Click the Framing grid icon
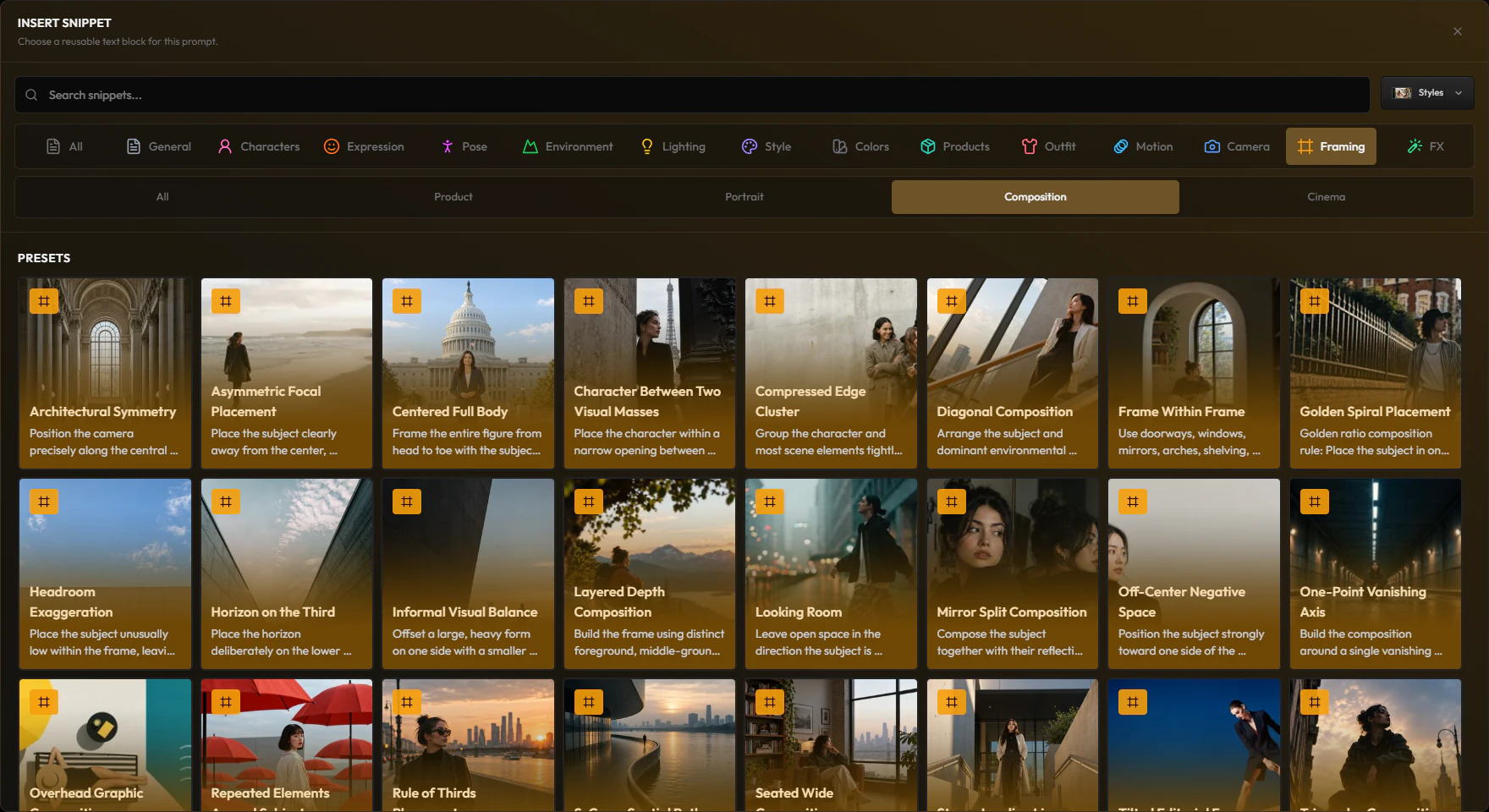The height and width of the screenshot is (812, 1489). [x=1305, y=146]
